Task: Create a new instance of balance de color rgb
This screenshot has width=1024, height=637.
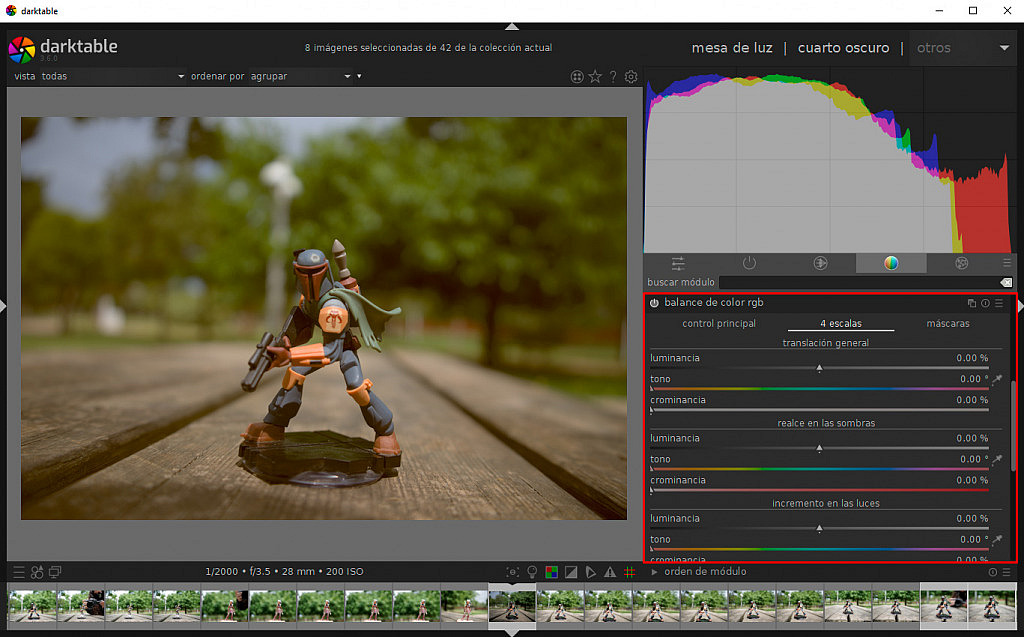Action: point(971,302)
